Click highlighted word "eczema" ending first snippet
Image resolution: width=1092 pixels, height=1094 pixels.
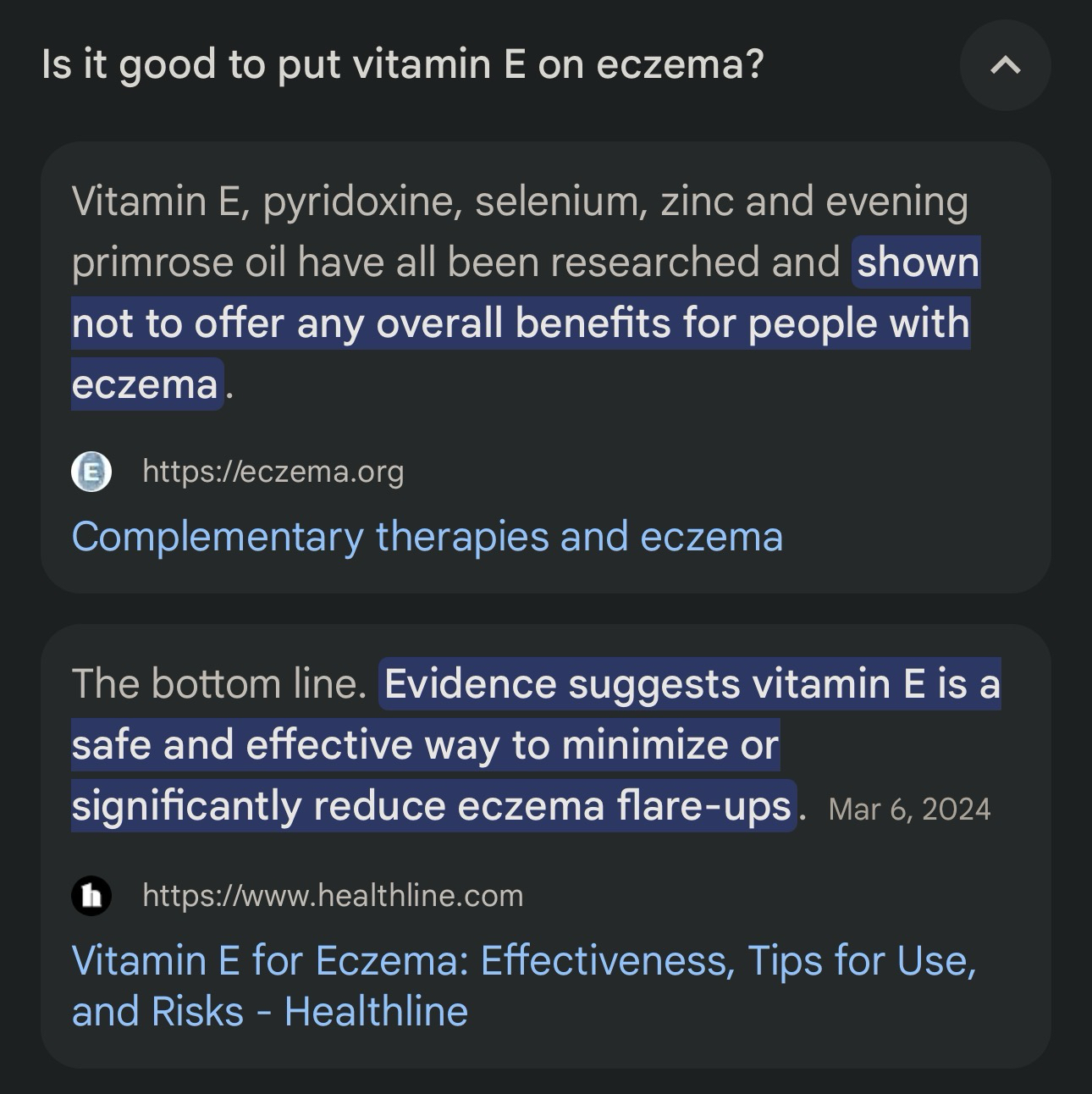(x=146, y=384)
